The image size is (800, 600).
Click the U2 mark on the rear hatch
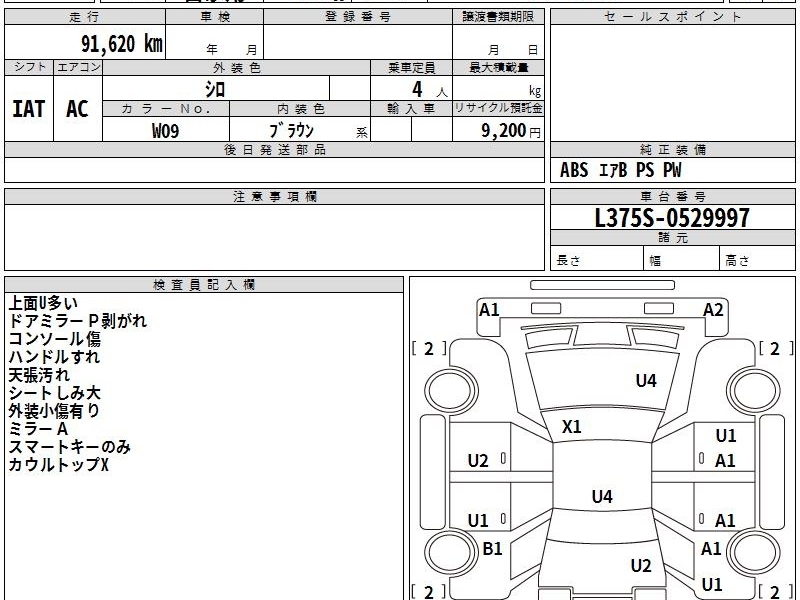point(641,565)
